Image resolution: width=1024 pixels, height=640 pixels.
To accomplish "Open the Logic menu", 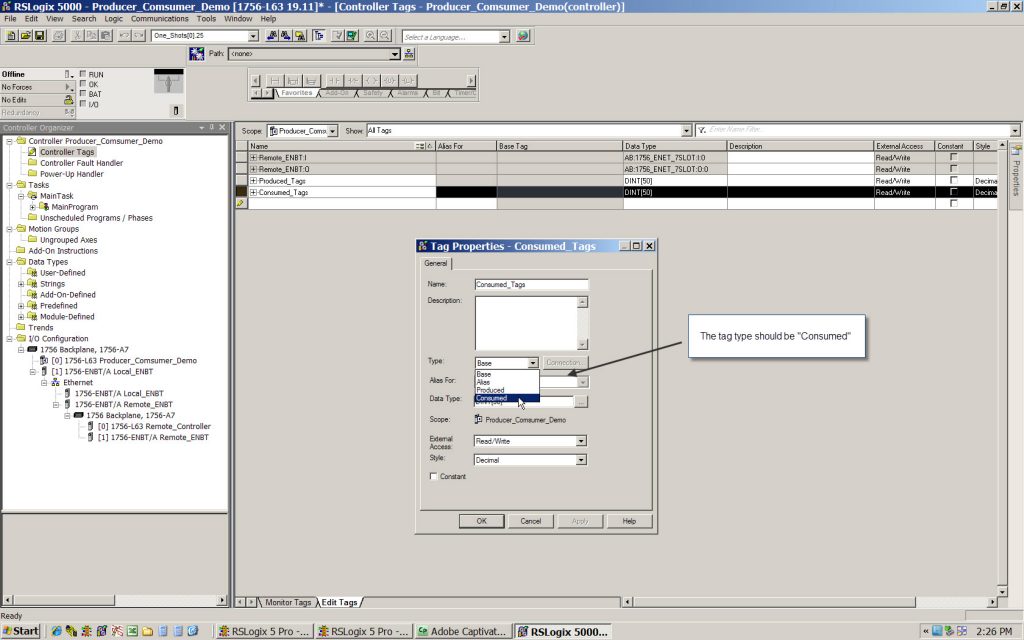I will (x=113, y=19).
